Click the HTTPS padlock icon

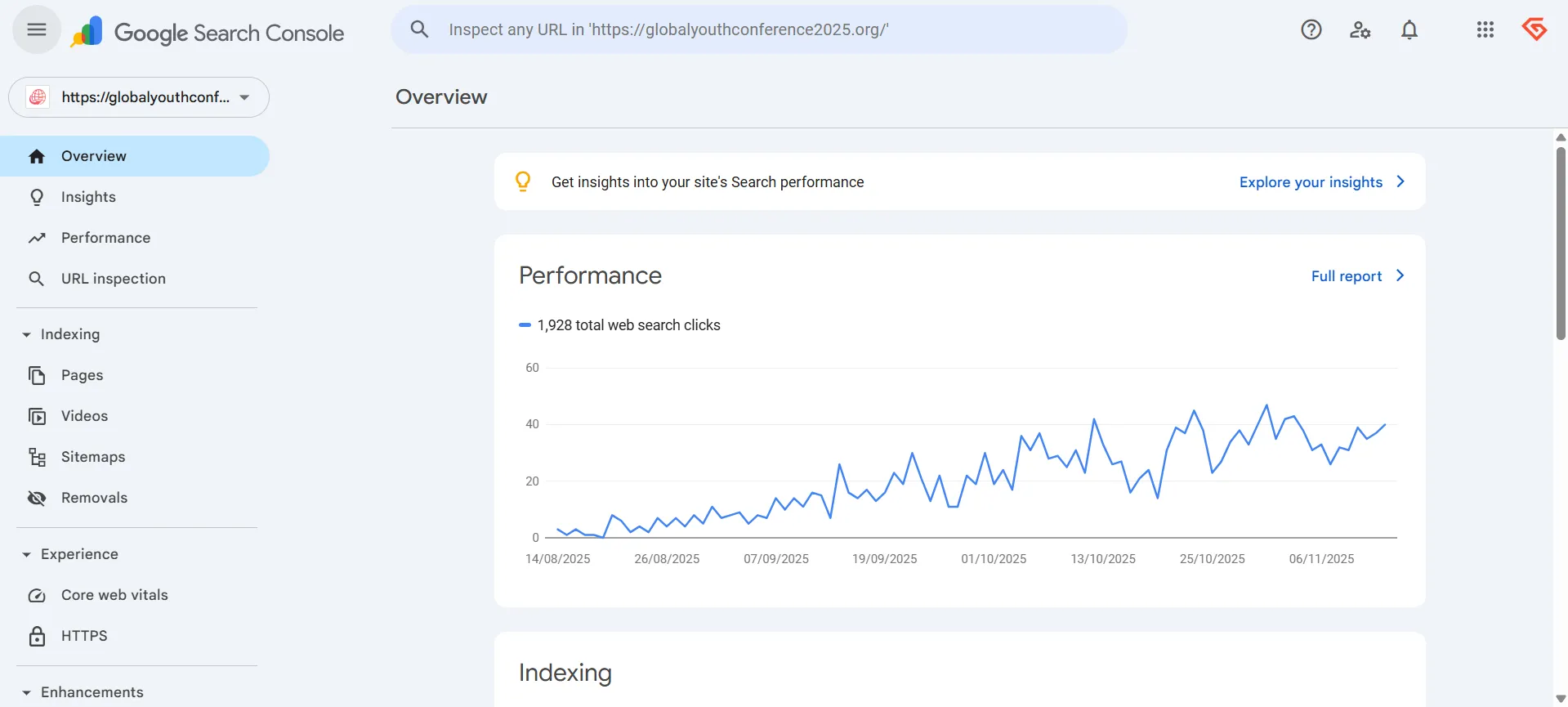click(37, 636)
